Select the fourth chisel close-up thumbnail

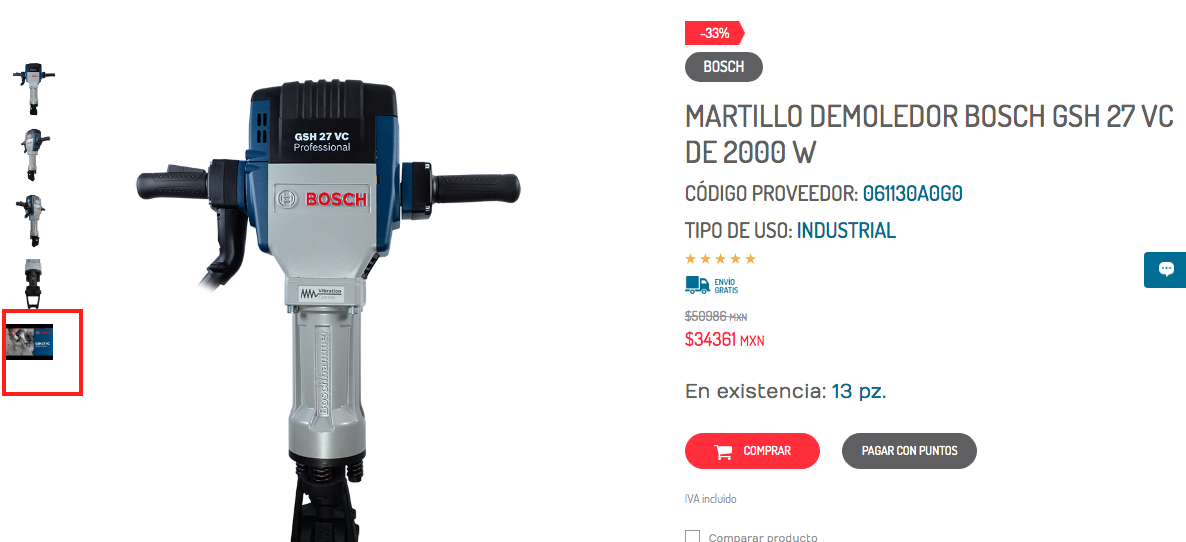tap(33, 284)
